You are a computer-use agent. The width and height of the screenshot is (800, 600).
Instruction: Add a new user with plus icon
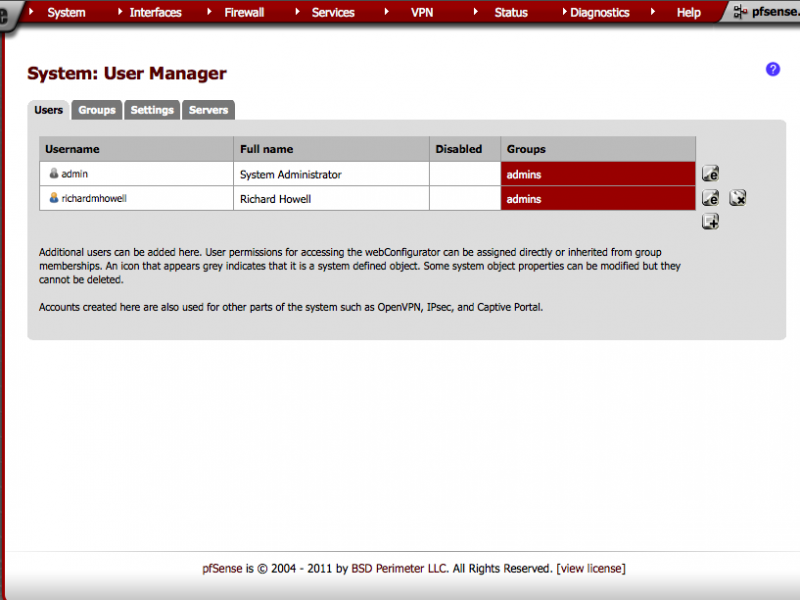pos(710,222)
